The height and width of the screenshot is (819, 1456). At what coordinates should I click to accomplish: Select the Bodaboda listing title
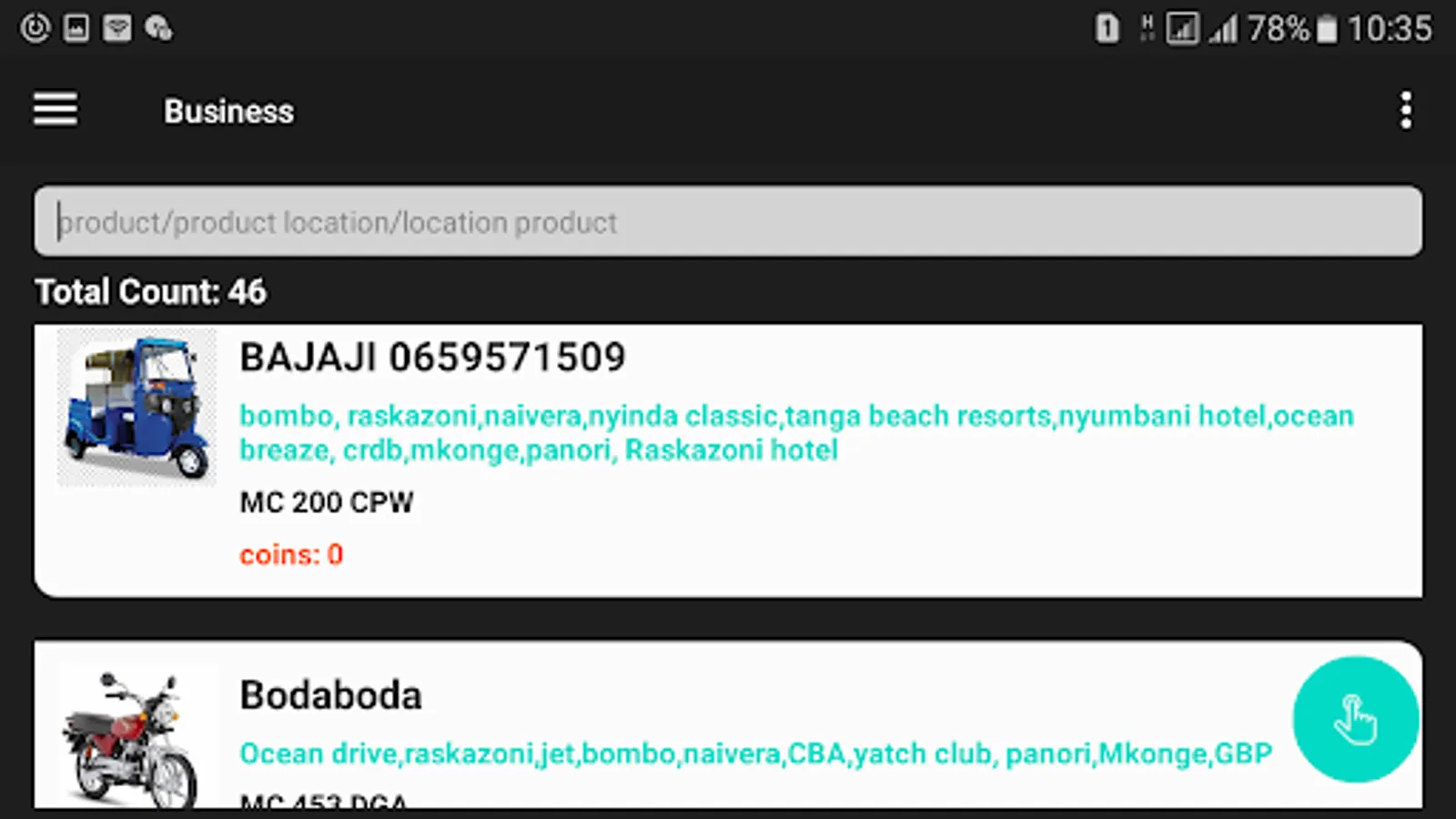(330, 695)
